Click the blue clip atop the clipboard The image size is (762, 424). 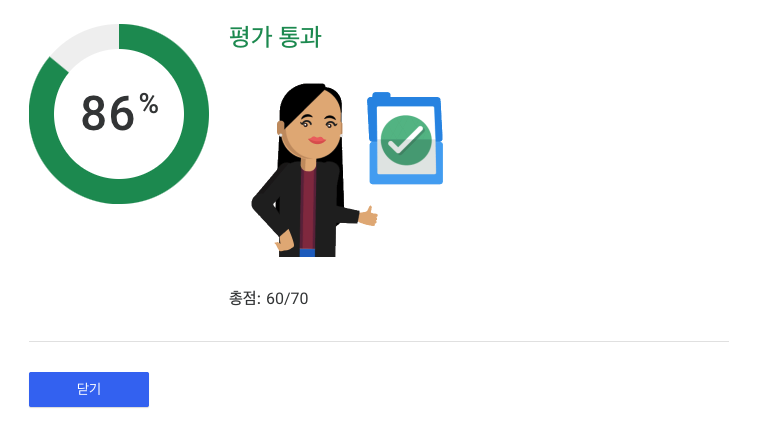point(381,96)
